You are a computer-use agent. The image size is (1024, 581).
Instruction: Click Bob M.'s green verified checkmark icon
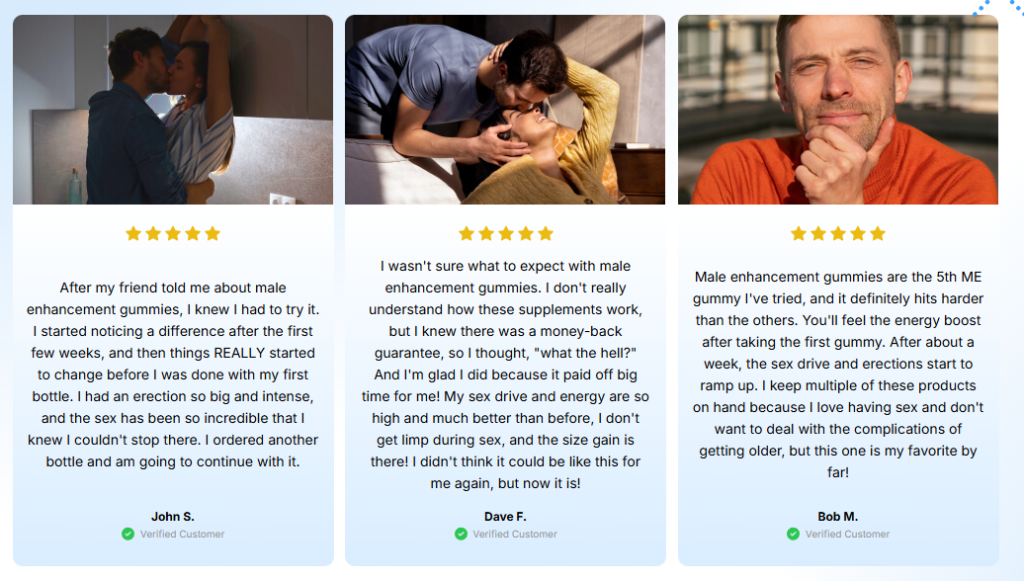click(x=794, y=534)
